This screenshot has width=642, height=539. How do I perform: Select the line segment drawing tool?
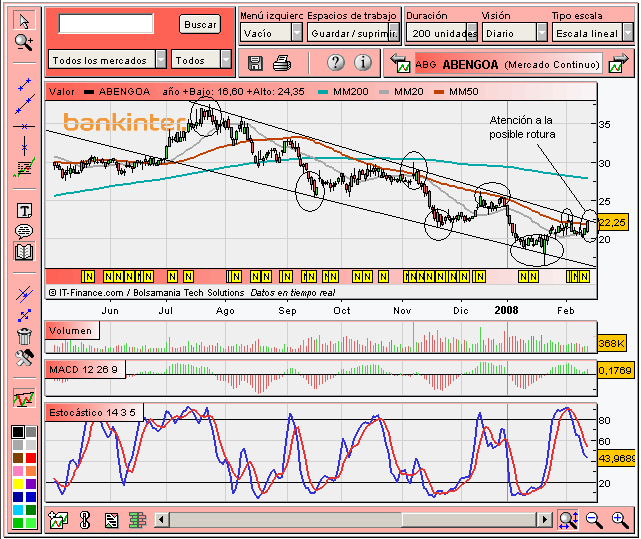[x=25, y=84]
